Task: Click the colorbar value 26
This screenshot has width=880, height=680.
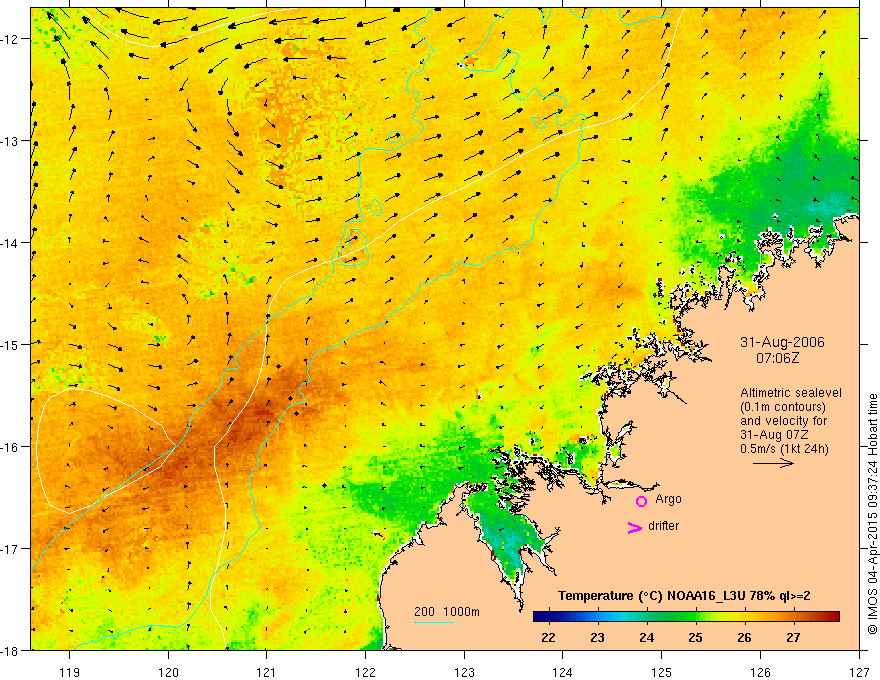Action: [x=744, y=637]
